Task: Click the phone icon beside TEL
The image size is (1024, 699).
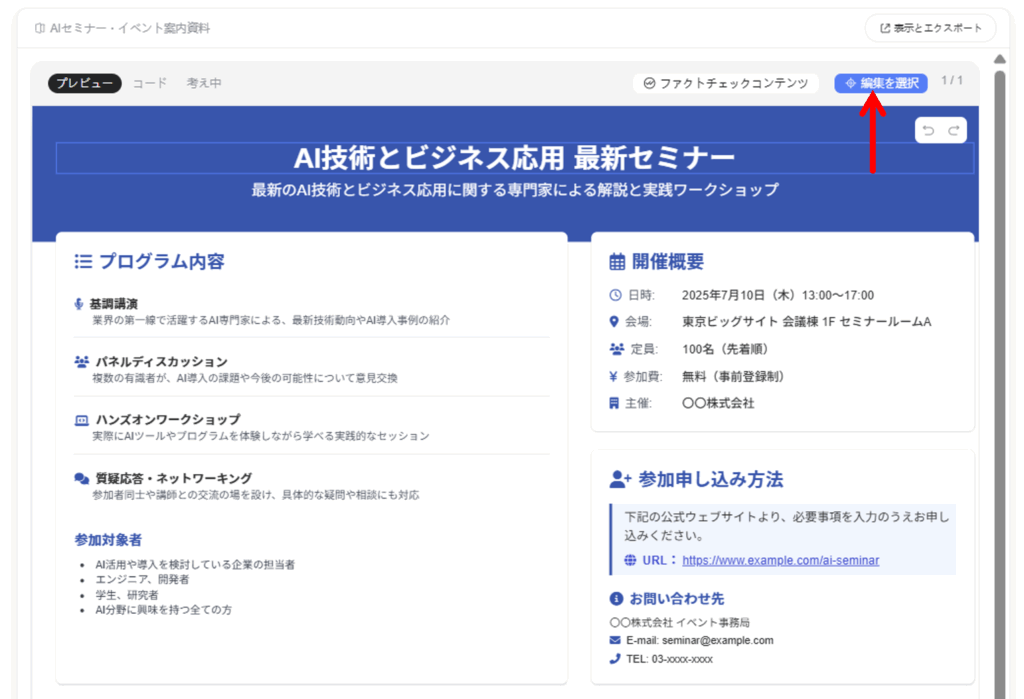Action: 615,659
